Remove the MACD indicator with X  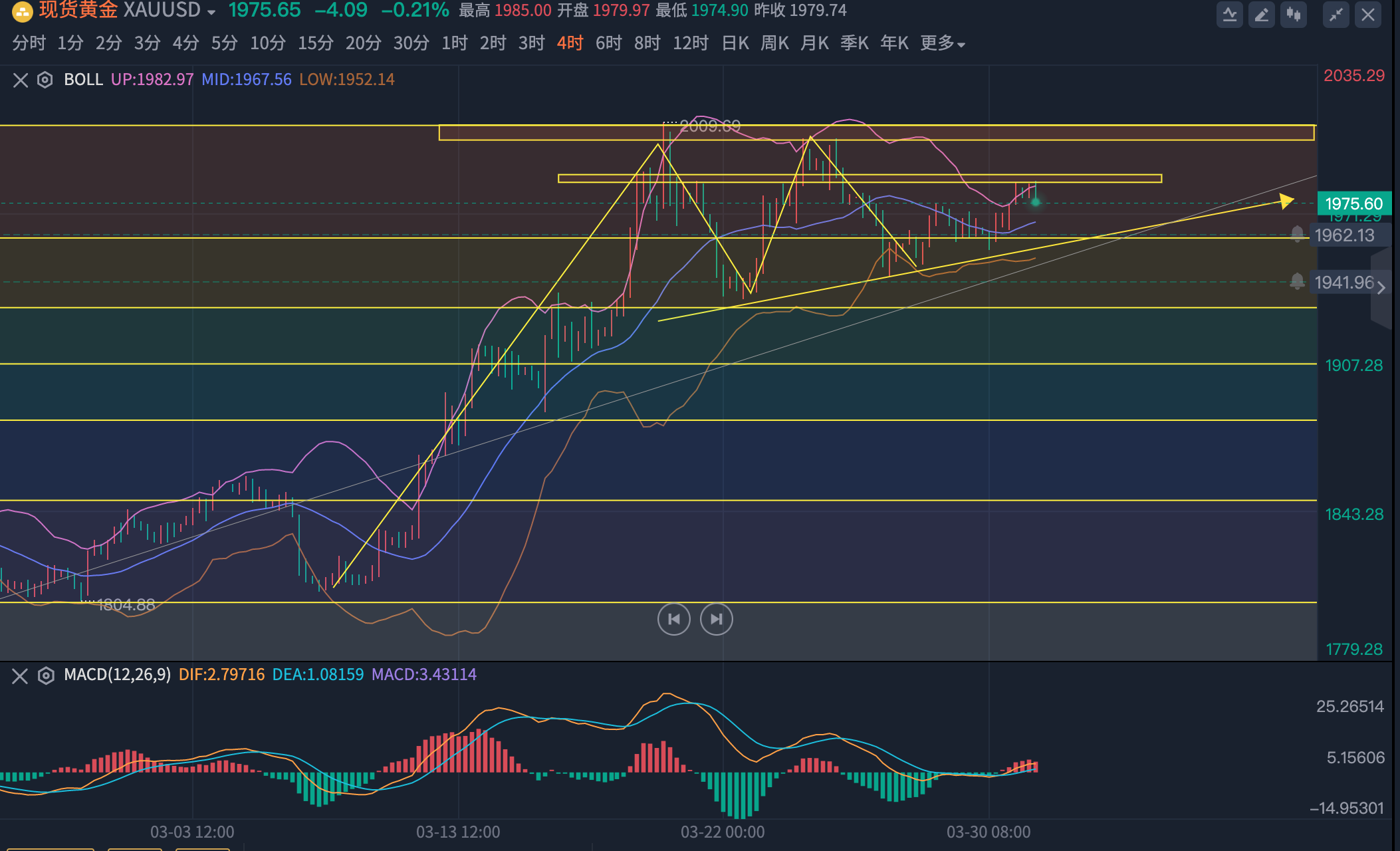[x=20, y=676]
